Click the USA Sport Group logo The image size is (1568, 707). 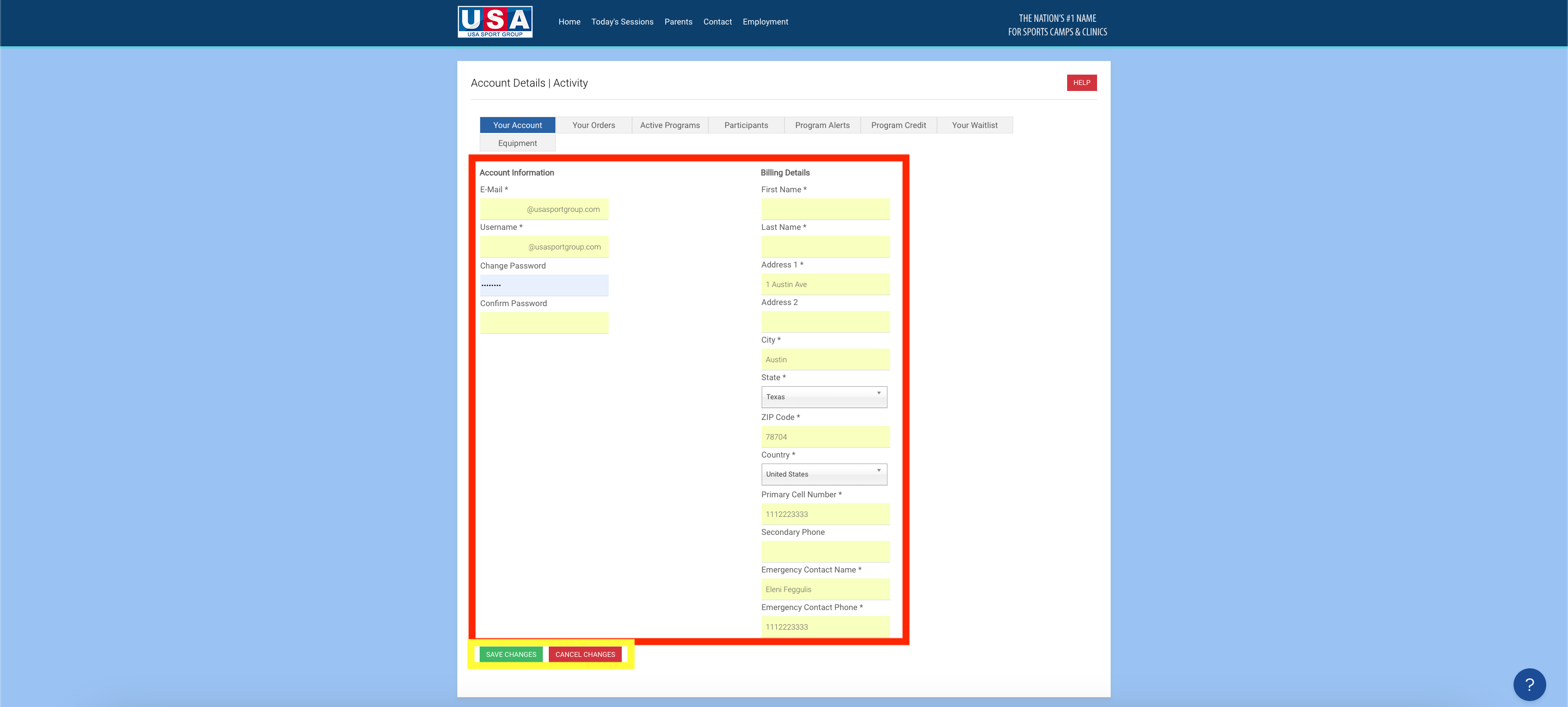point(495,22)
